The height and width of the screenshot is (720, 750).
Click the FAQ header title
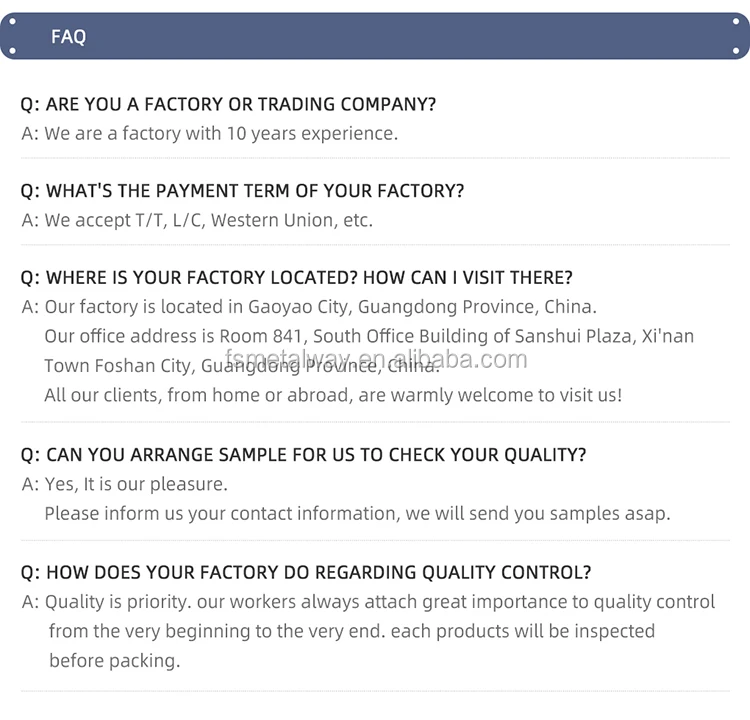tap(68, 37)
